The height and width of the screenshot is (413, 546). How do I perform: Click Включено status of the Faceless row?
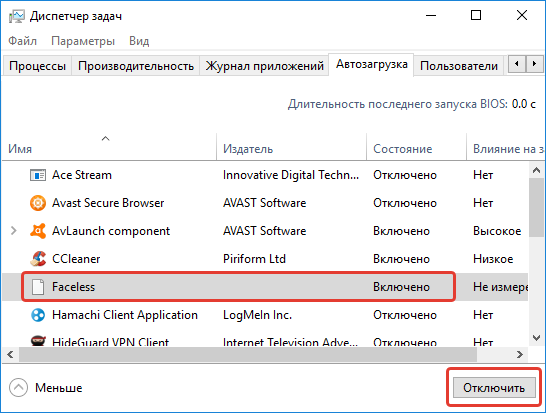tap(401, 287)
